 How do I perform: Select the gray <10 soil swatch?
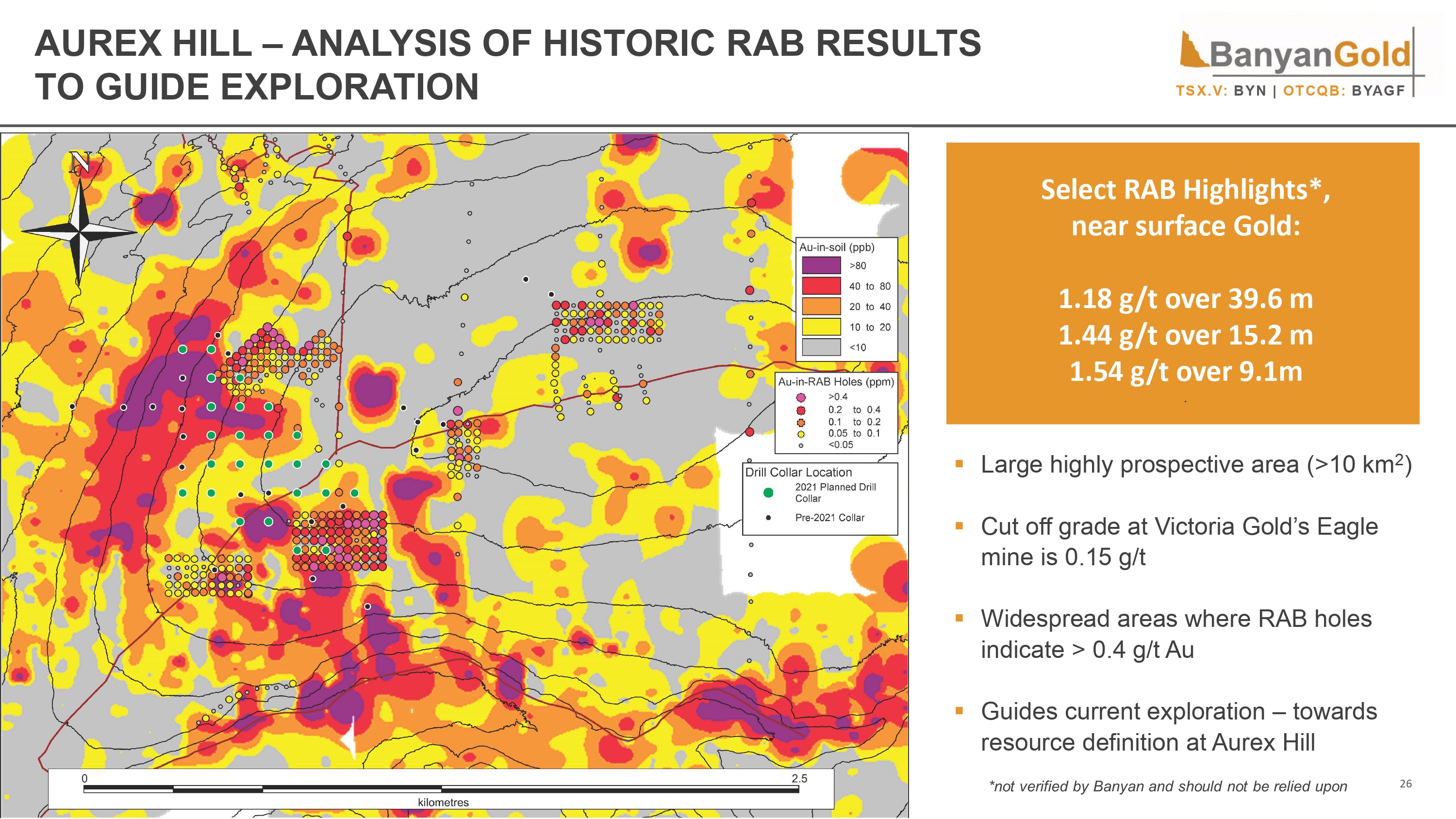click(x=821, y=347)
